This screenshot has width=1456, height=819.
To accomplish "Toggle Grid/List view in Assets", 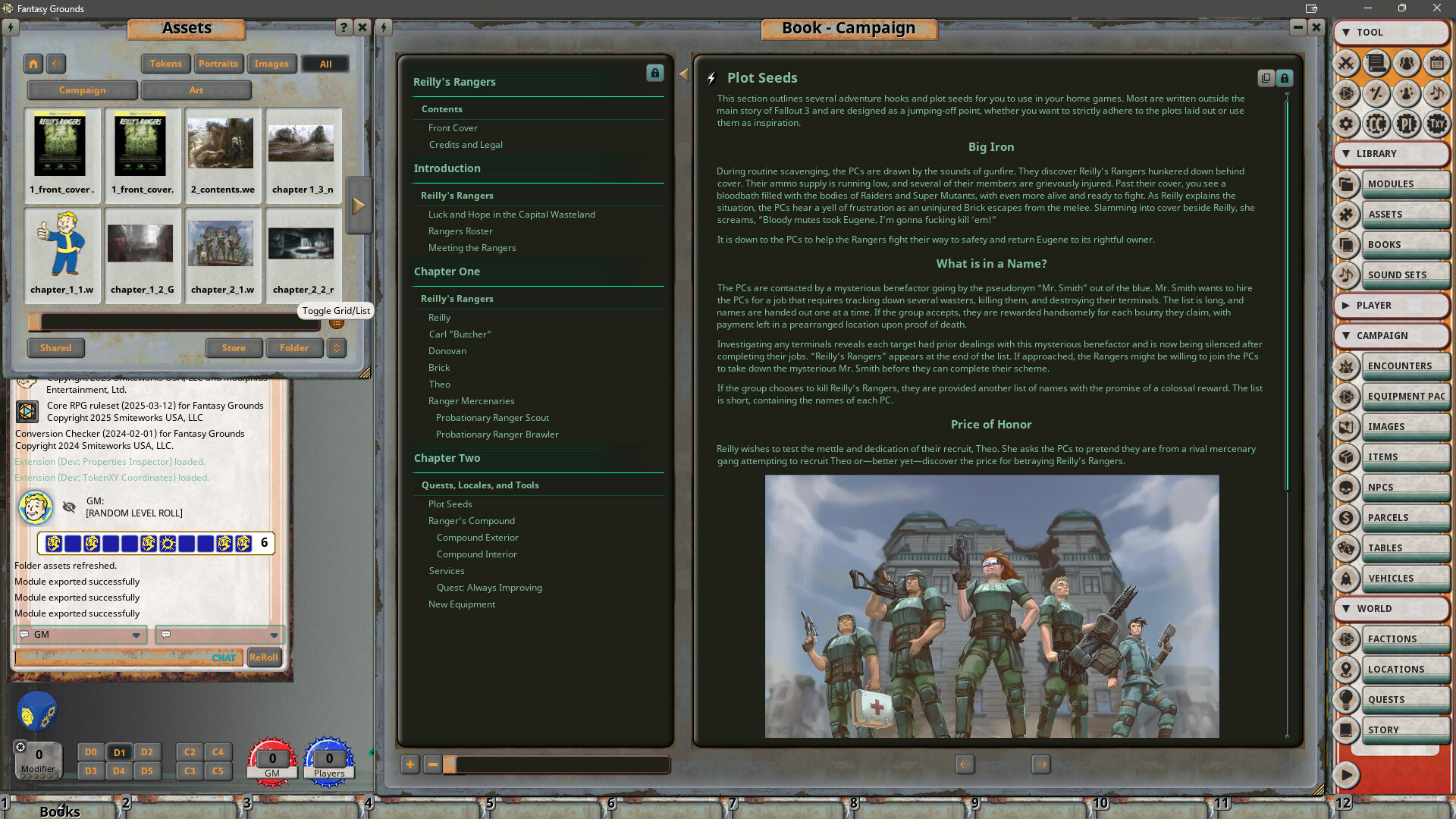I will click(336, 322).
